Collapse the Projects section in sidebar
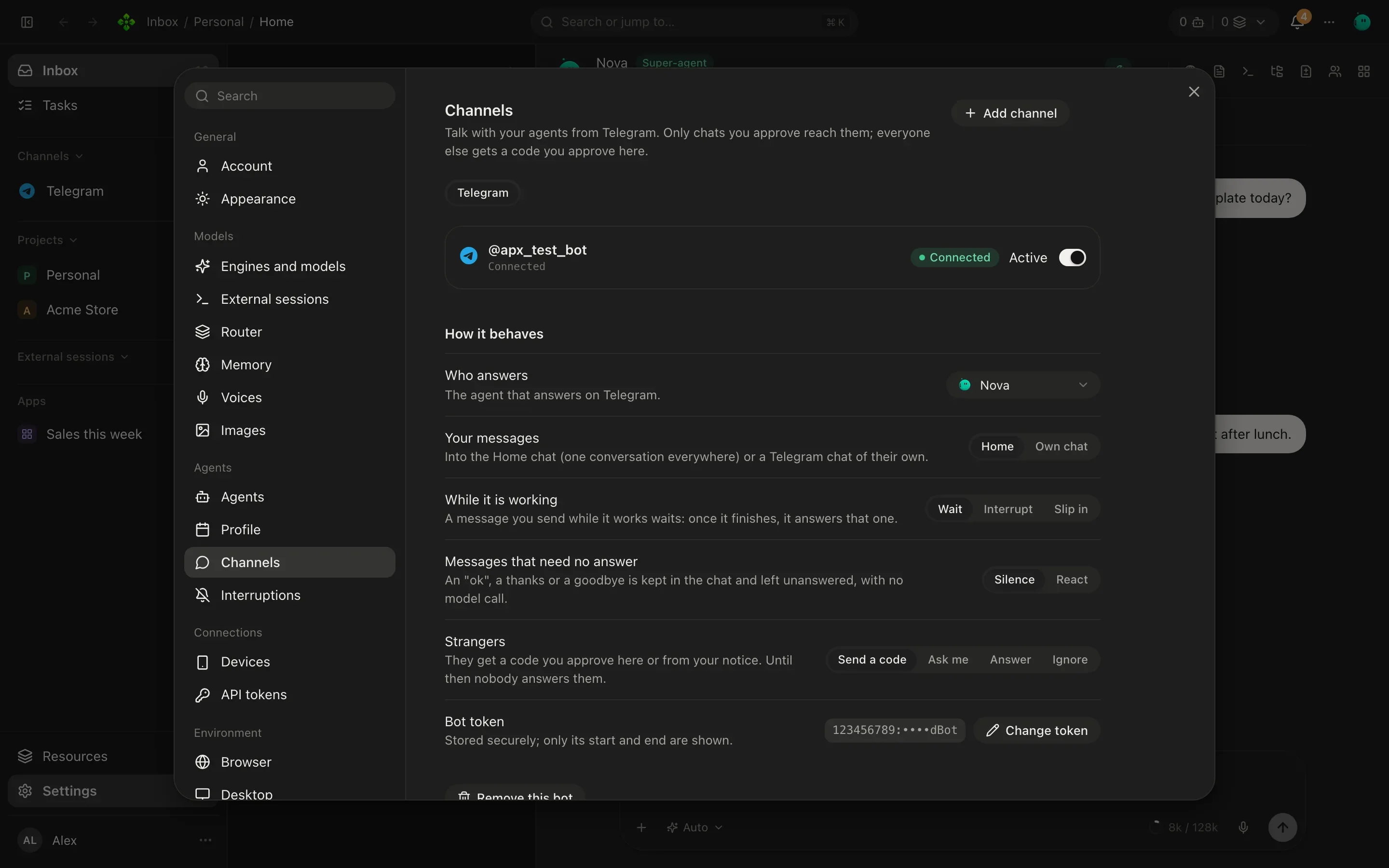The width and height of the screenshot is (1389, 868). click(47, 240)
